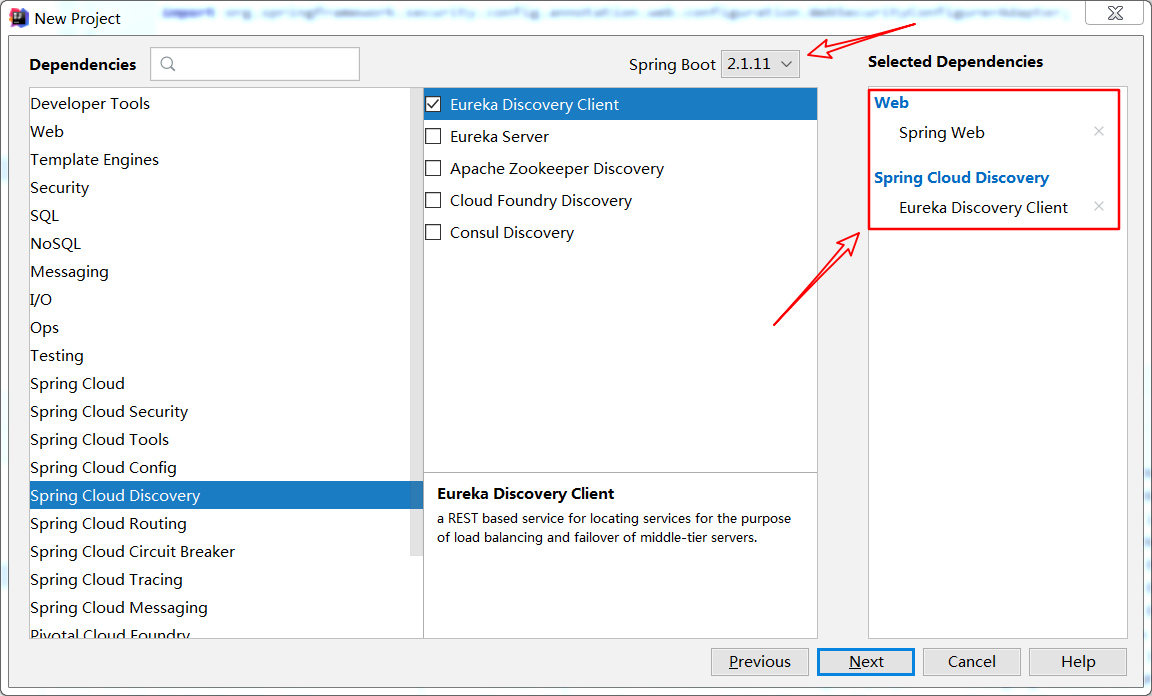Click the category list vertical scrollbar
The image size is (1152, 696).
point(417,322)
